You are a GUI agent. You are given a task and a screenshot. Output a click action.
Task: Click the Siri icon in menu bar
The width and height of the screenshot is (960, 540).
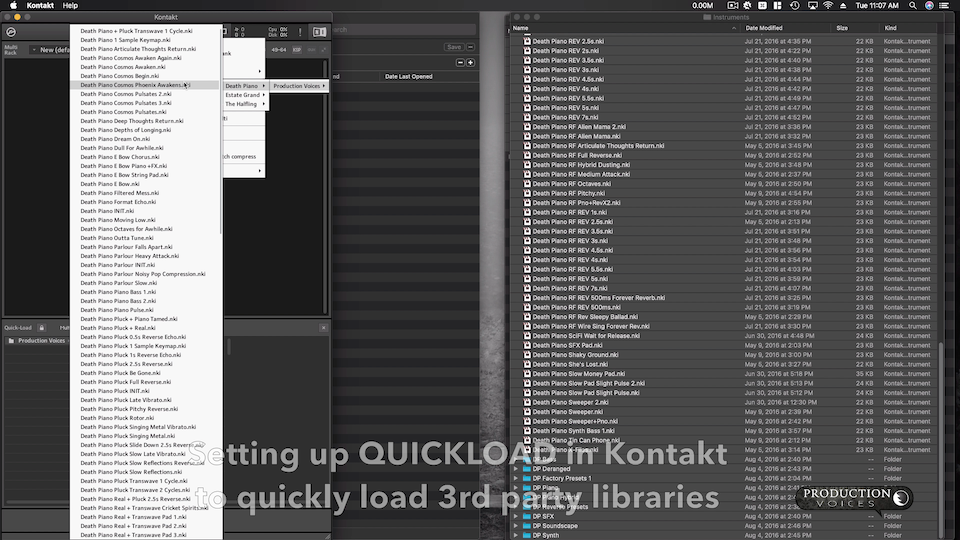coord(929,6)
